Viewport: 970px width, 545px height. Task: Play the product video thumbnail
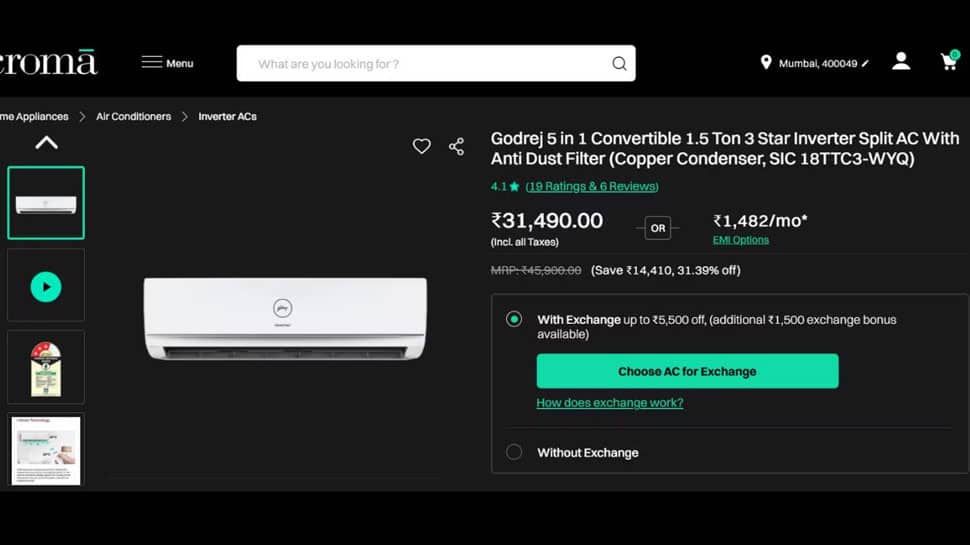pyautogui.click(x=46, y=286)
